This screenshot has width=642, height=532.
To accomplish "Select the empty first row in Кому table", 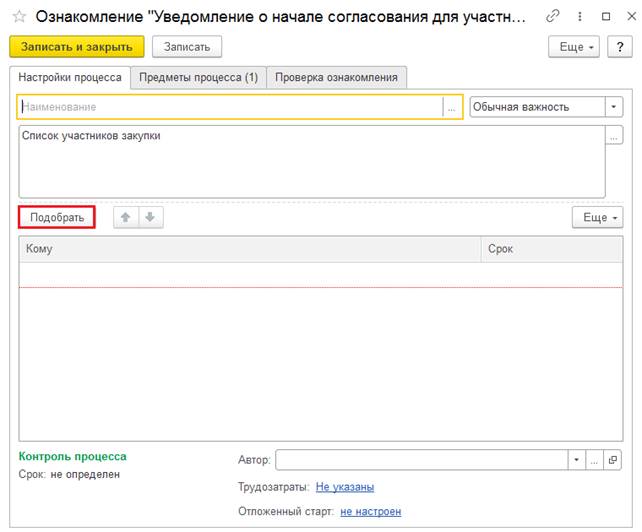I will click(321, 275).
